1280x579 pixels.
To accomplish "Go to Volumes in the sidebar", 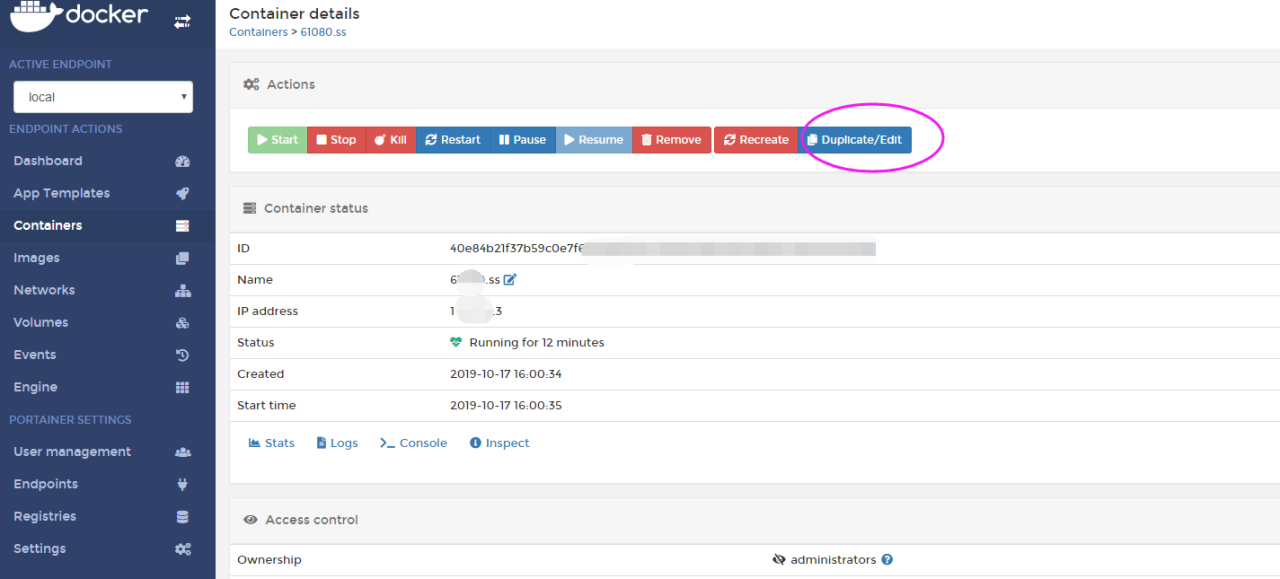I will 41,323.
